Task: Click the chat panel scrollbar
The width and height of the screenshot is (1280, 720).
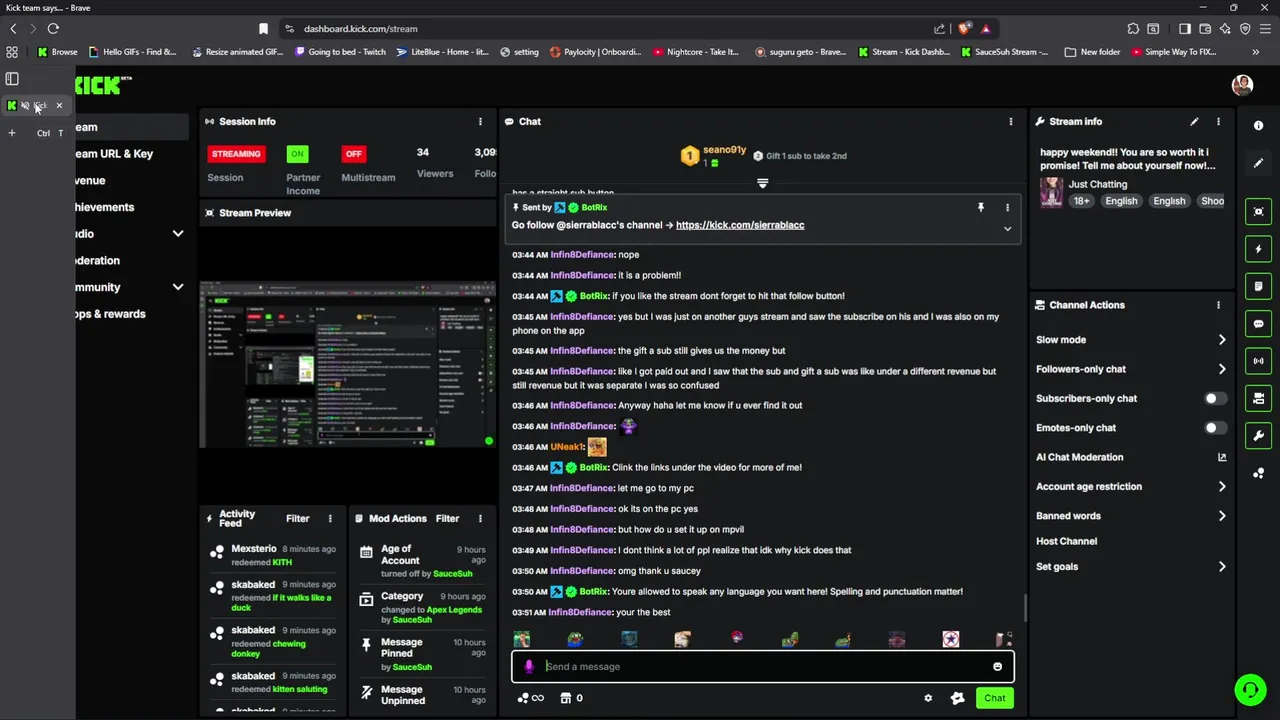Action: click(x=1025, y=608)
